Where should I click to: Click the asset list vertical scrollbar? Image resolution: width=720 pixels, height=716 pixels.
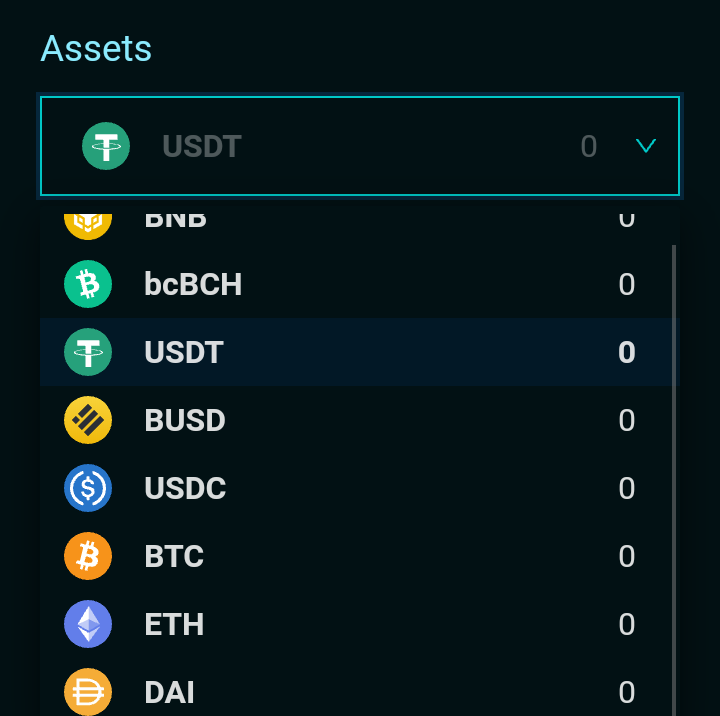[674, 480]
